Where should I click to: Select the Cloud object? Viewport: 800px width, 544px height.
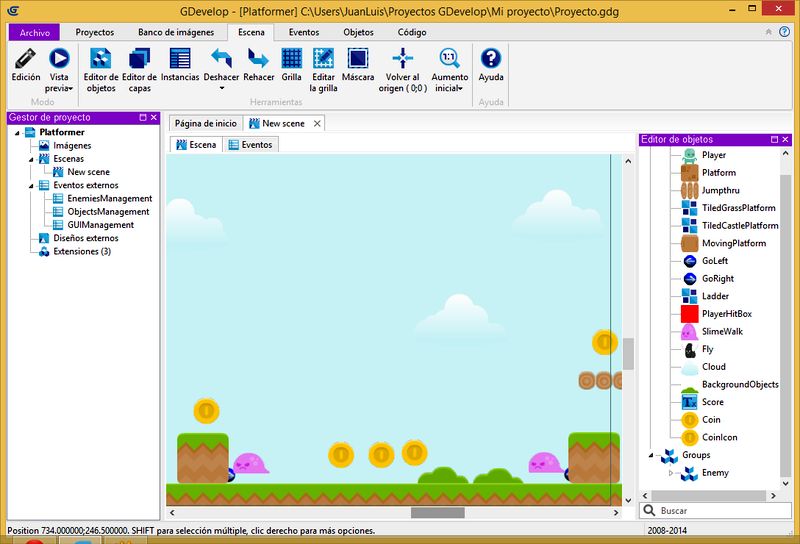[713, 367]
